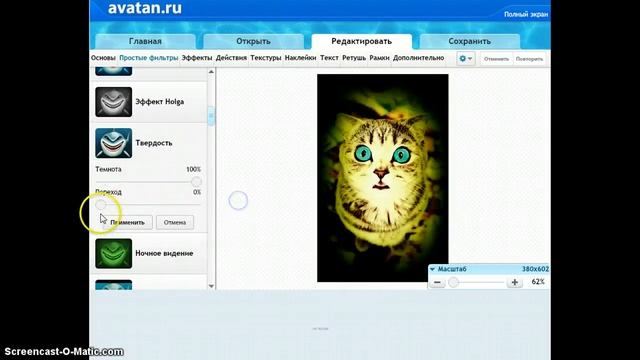This screenshot has width=640, height=360.
Task: Open the Эффекты menu
Action: click(x=197, y=58)
